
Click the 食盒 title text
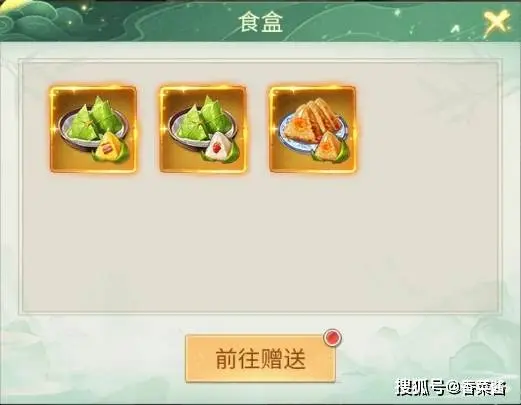click(261, 22)
